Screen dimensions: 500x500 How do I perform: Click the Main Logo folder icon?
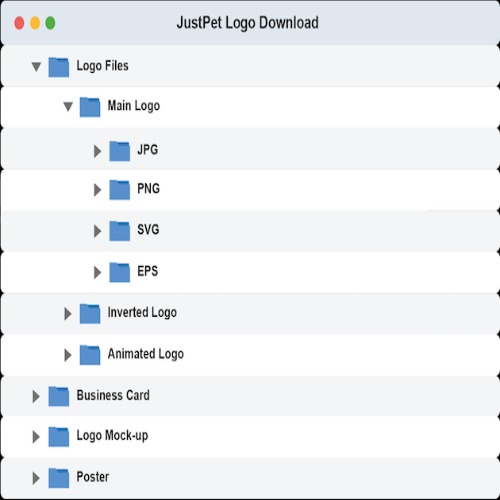pyautogui.click(x=90, y=107)
